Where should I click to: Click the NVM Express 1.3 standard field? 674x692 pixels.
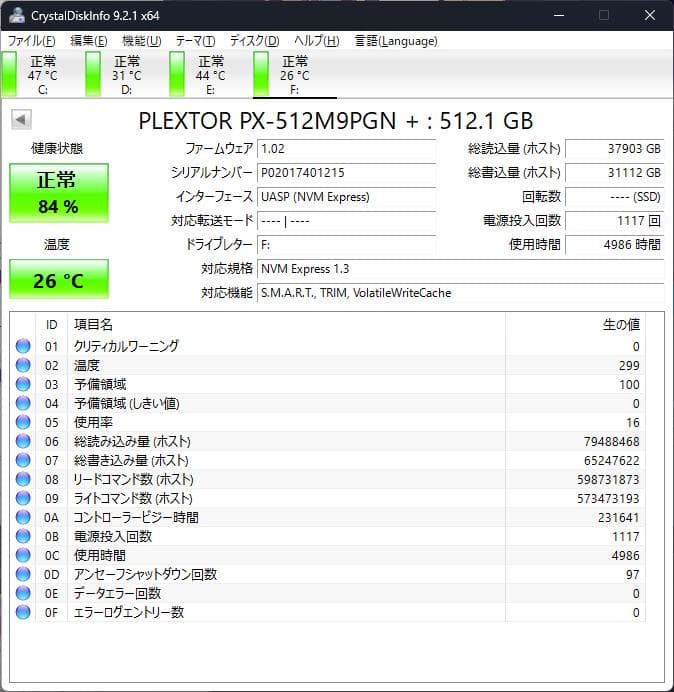[x=461, y=269]
